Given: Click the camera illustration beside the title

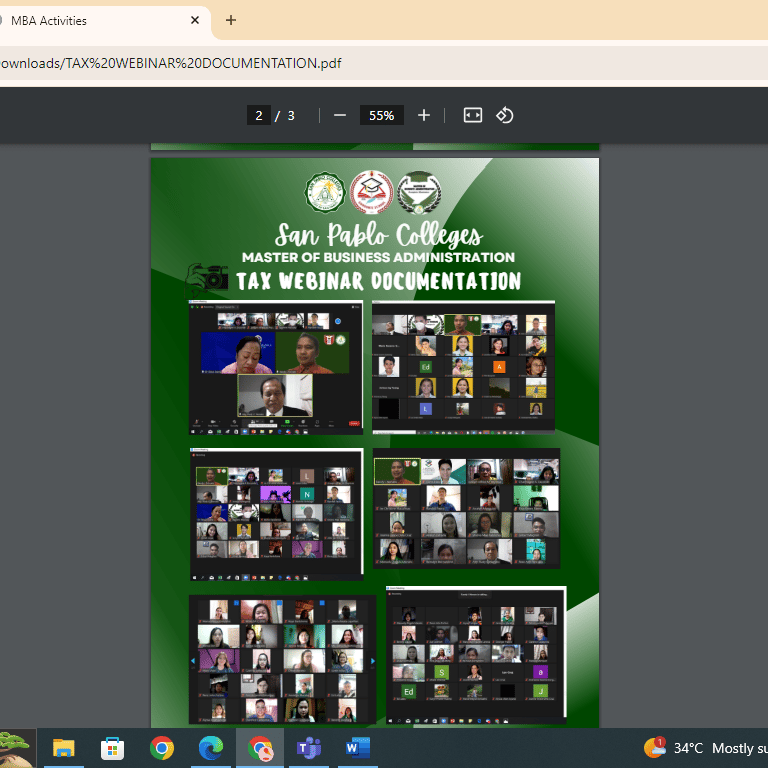Looking at the screenshot, I should pos(207,280).
